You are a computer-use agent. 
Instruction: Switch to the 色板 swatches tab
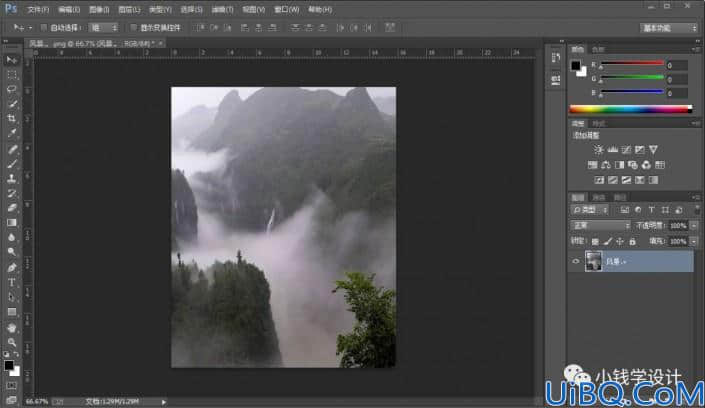coord(598,49)
